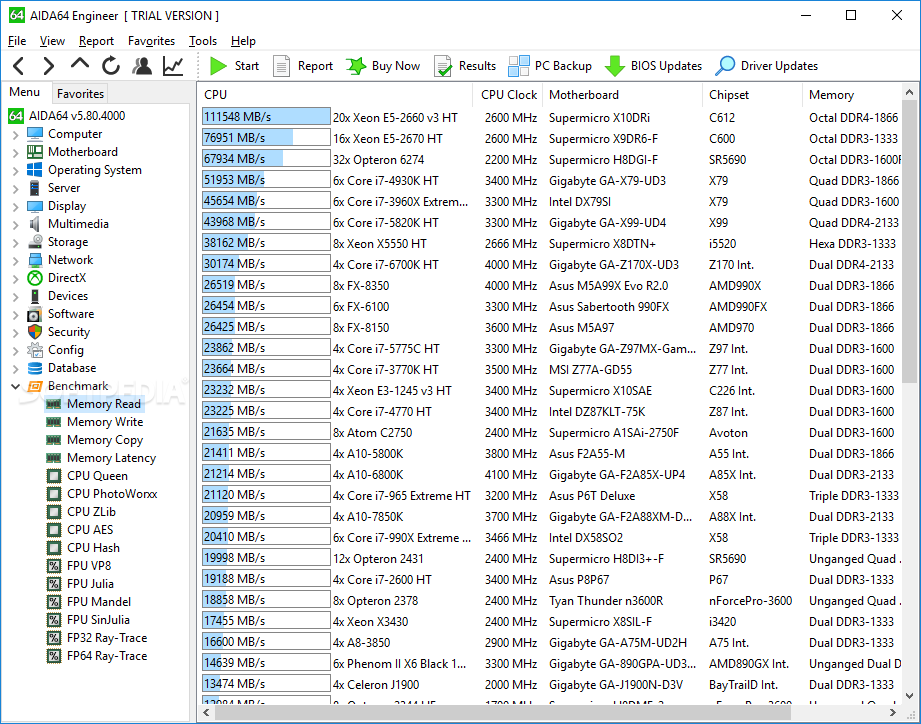This screenshot has height=724, width=921.
Task: Open the graph chart toolbar icon
Action: [173, 66]
